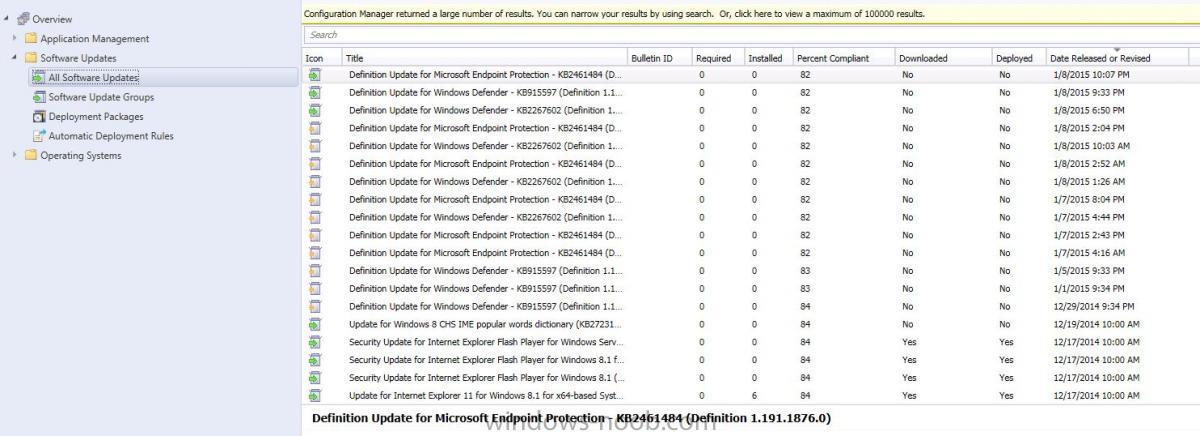
Task: Select the Endpoint Protection title dated 1/8/2015 10:07 PM
Action: pyautogui.click(x=485, y=75)
